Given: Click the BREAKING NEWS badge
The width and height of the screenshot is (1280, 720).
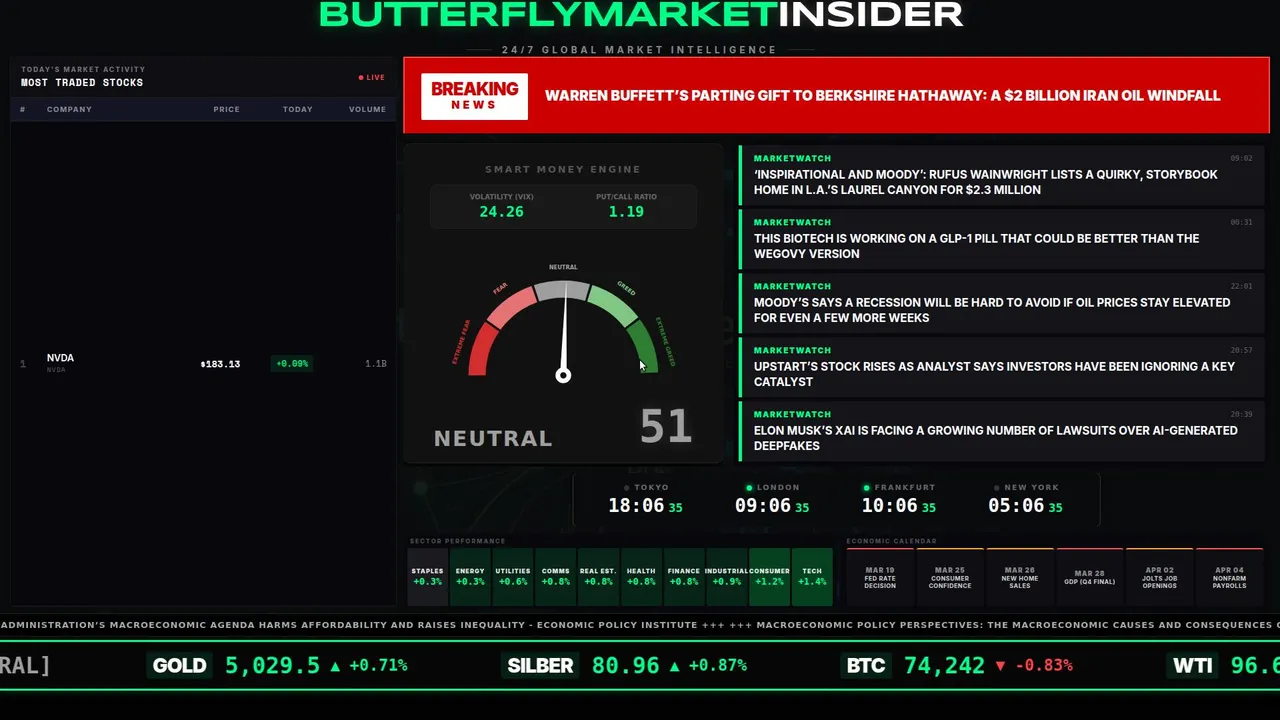Looking at the screenshot, I should [x=474, y=96].
